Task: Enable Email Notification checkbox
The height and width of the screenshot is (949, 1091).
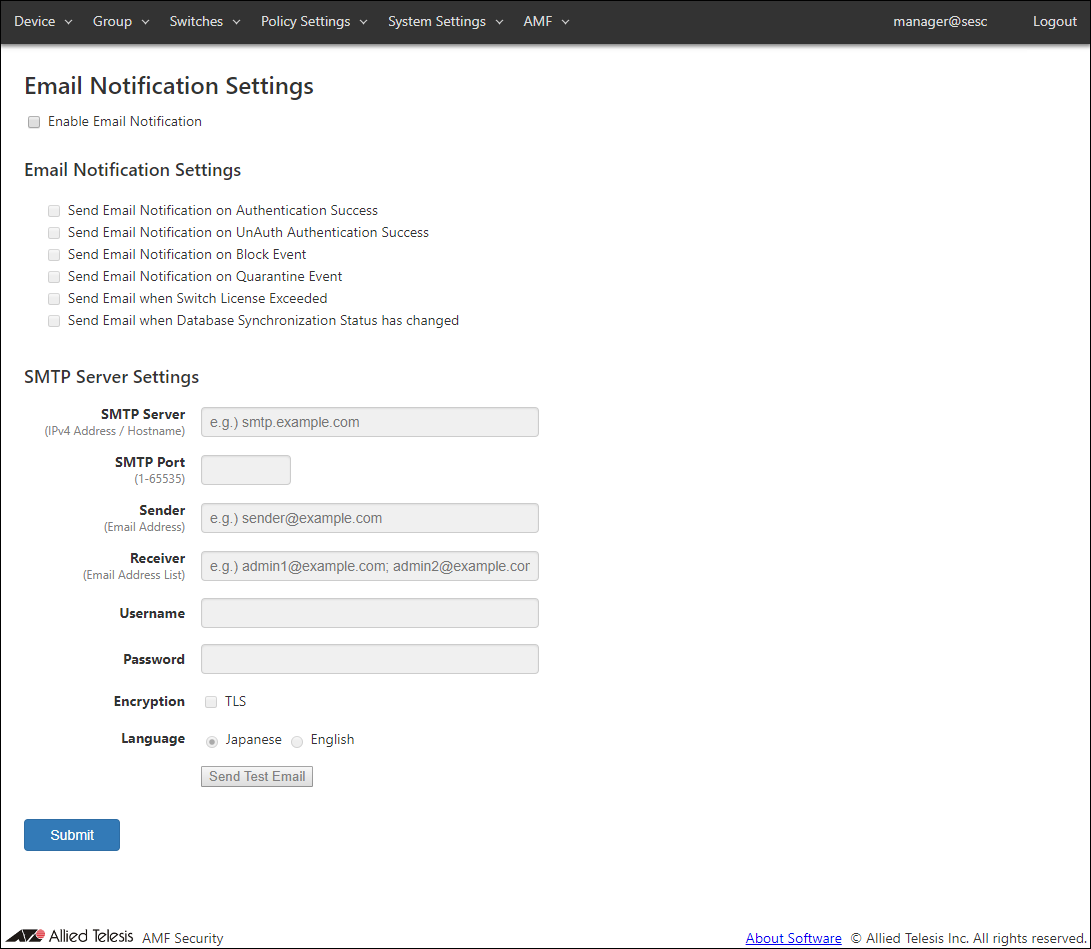Action: click(34, 122)
